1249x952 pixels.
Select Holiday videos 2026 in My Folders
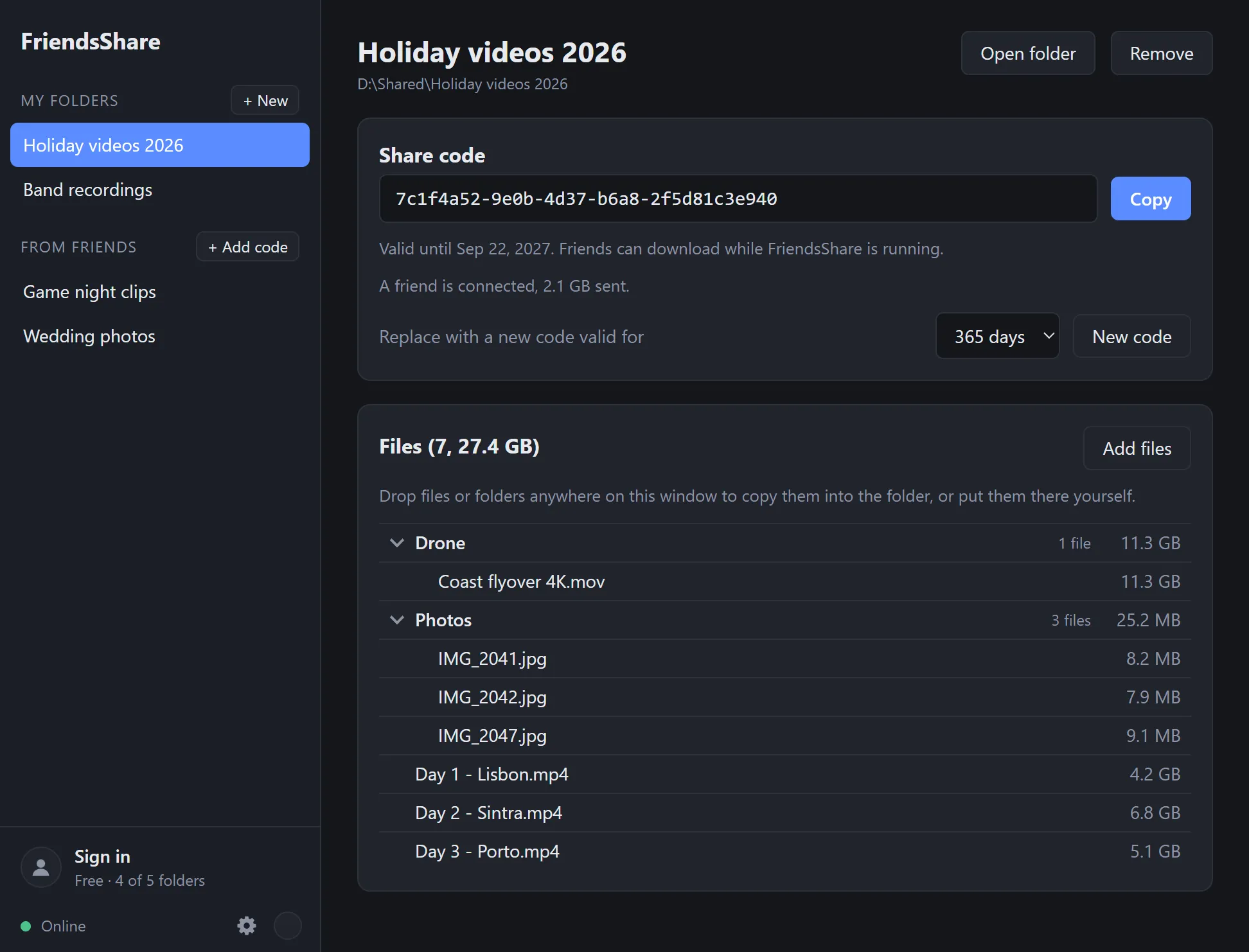click(x=160, y=145)
